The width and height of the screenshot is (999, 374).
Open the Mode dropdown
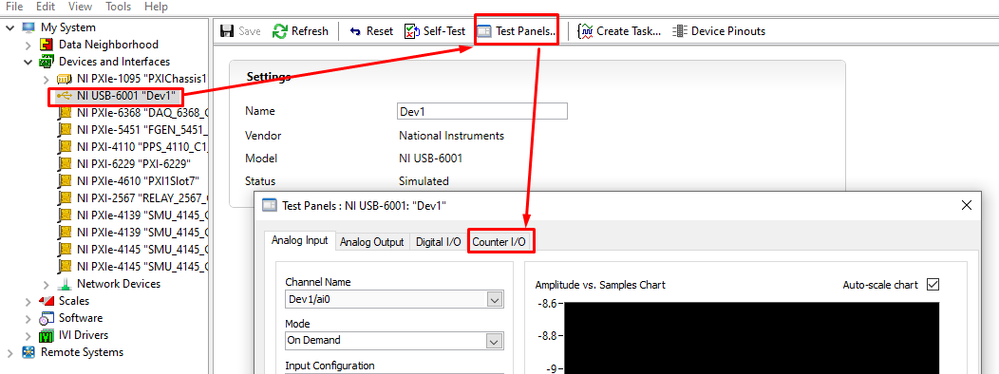click(494, 341)
